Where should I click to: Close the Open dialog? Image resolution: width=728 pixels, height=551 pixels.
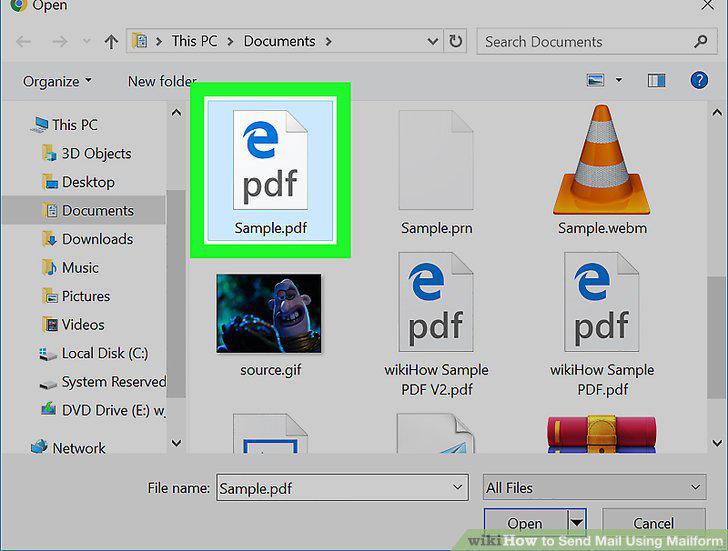click(708, 5)
